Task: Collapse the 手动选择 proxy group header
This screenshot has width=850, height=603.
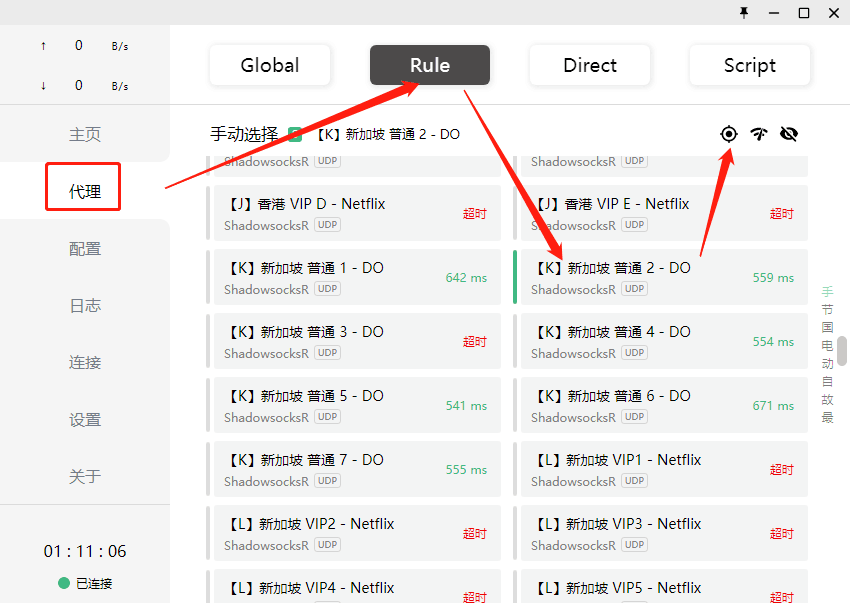Action: (244, 134)
